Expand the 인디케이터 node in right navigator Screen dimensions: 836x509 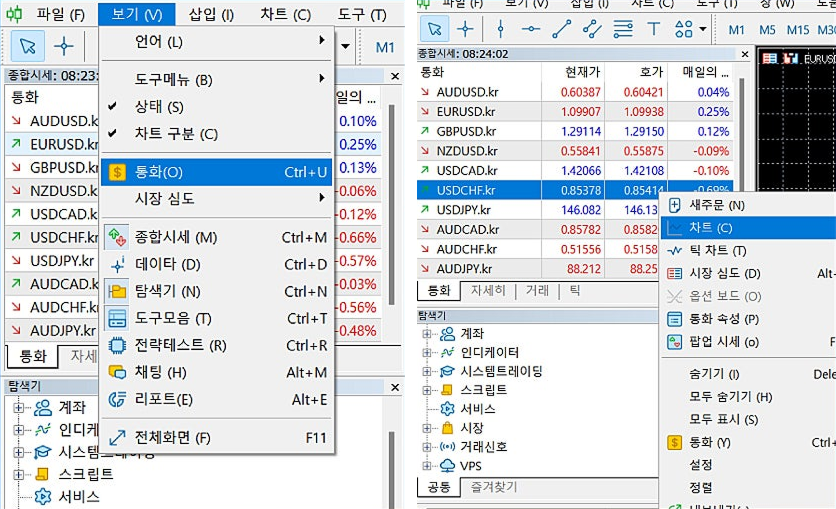point(427,352)
